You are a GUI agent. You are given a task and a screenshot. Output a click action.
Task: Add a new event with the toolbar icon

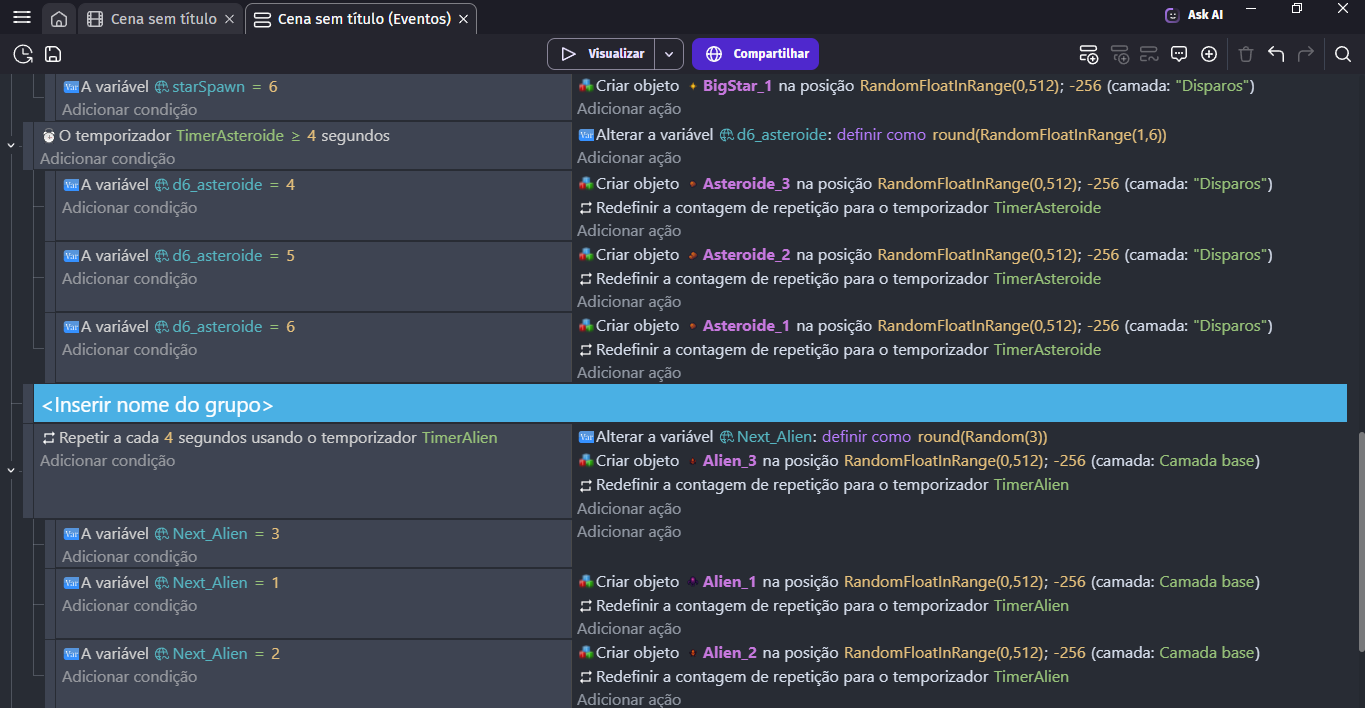1089,54
